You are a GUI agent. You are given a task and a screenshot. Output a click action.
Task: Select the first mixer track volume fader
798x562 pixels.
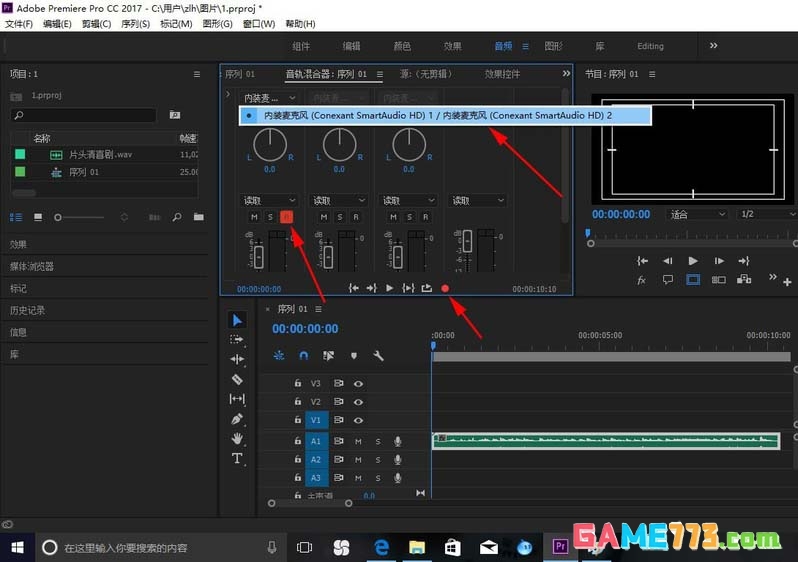(x=259, y=256)
